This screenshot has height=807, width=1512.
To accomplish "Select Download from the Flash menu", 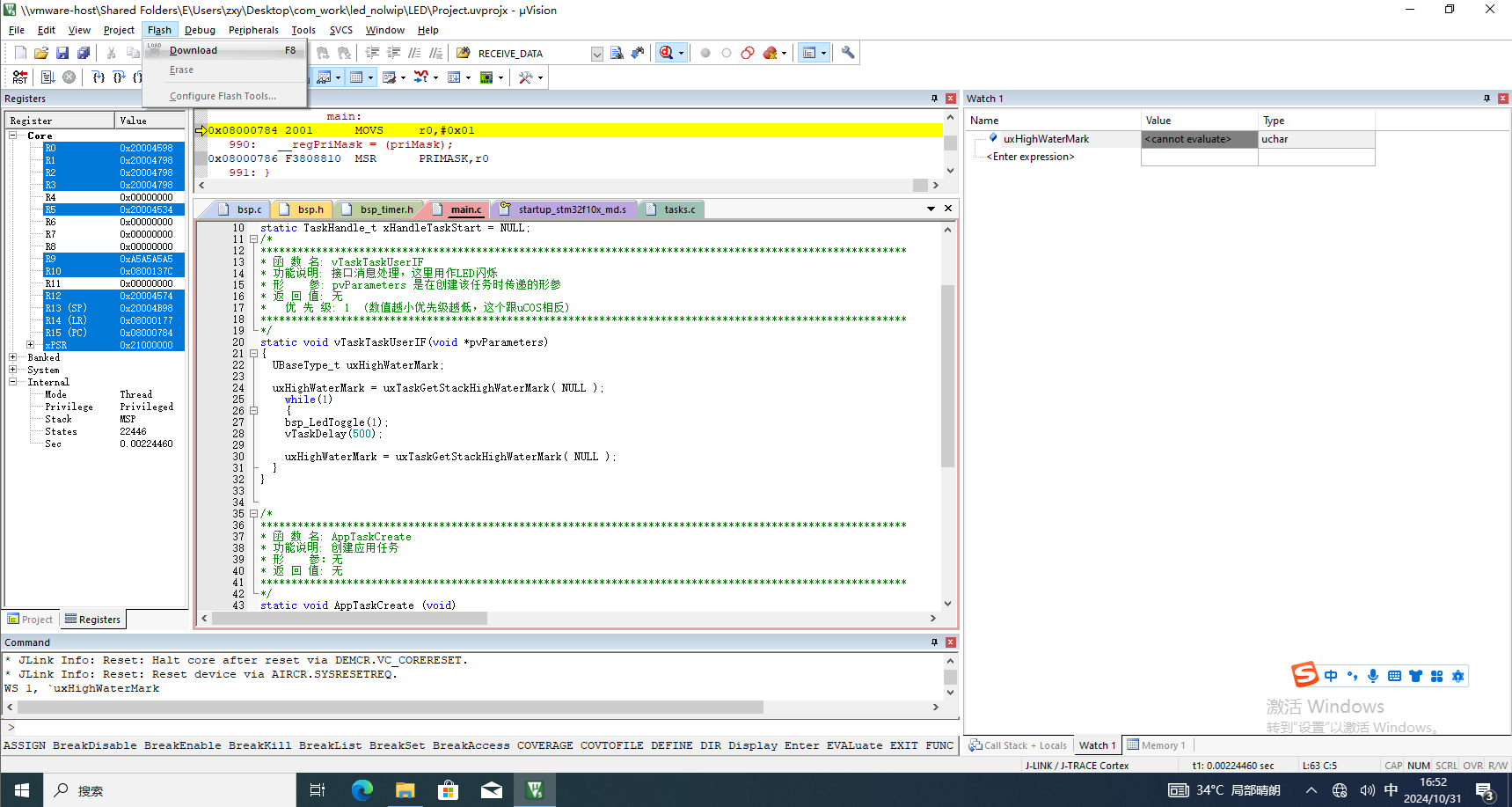I will 224,50.
